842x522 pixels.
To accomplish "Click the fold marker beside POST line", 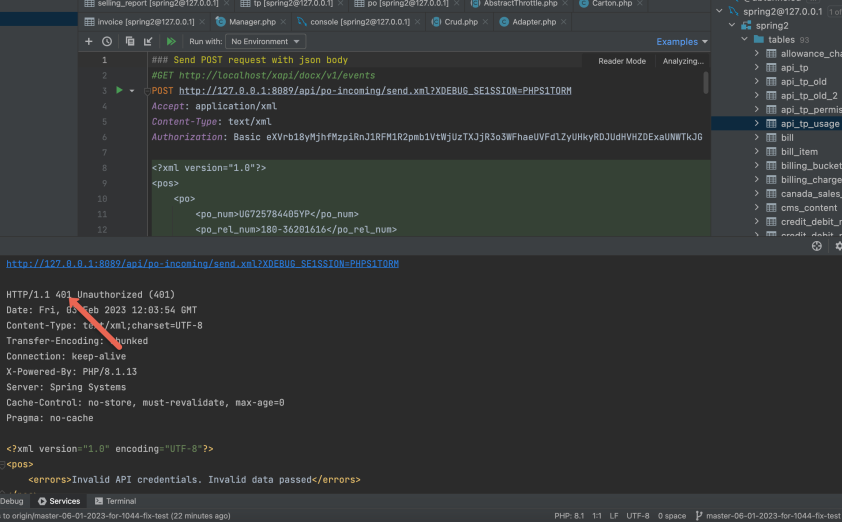I will tap(147, 91).
